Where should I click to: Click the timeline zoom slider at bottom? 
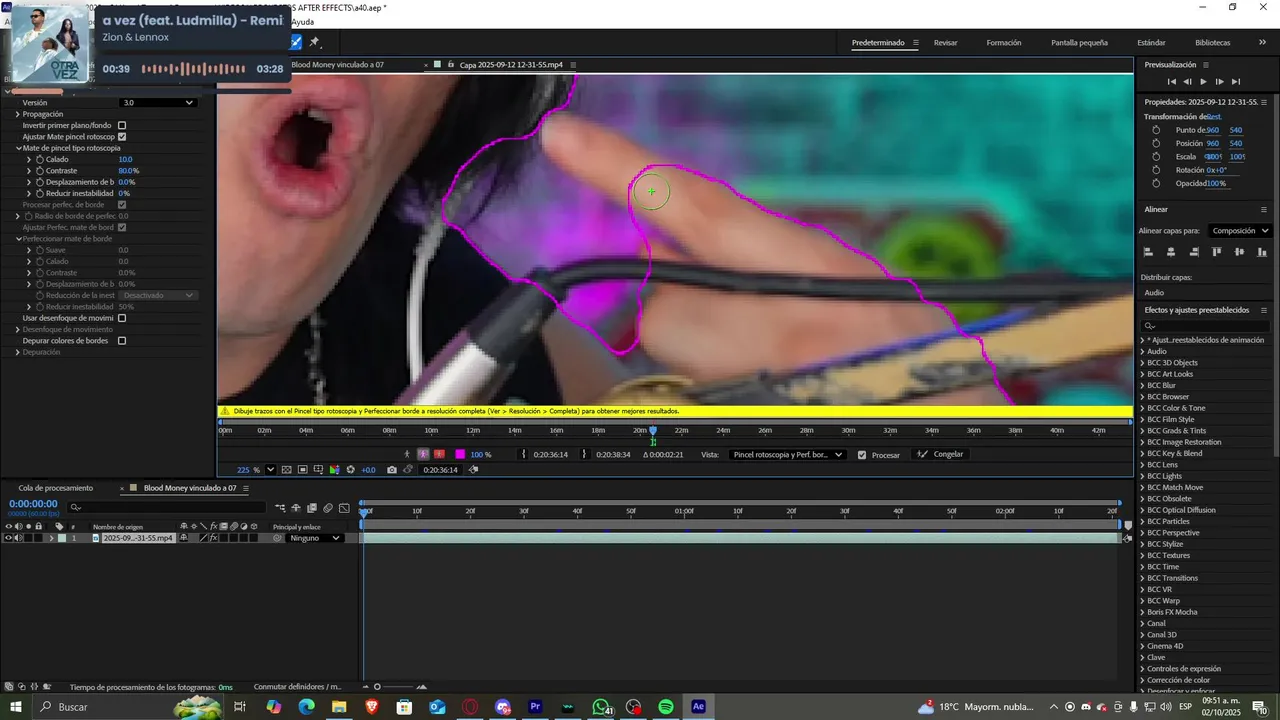click(x=377, y=687)
